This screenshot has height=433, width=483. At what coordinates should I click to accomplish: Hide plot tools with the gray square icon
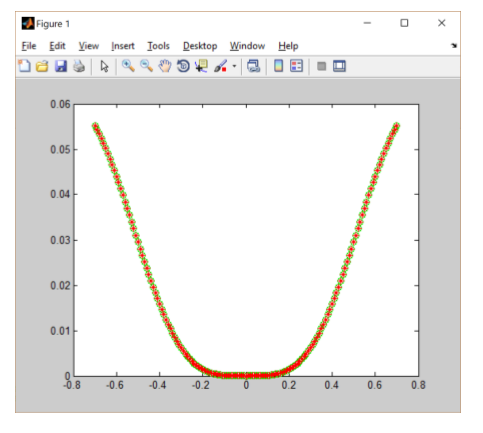321,66
